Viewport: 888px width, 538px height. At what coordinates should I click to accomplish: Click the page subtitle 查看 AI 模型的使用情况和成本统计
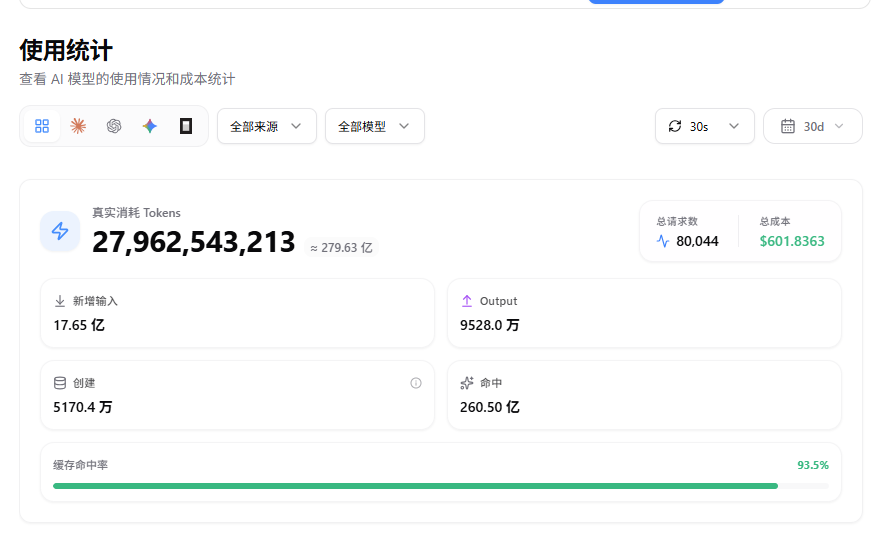[127, 79]
